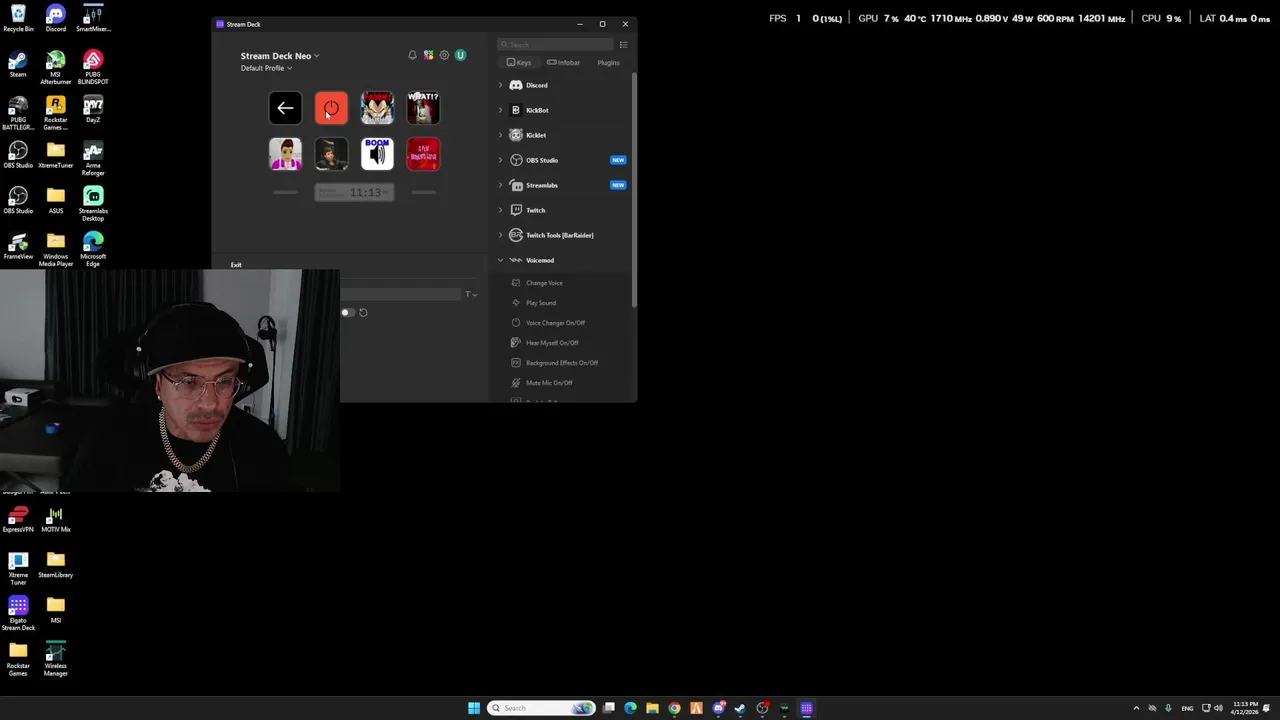Image resolution: width=1280 pixels, height=720 pixels.
Task: Click the reset arrow beside the switch
Action: click(363, 312)
